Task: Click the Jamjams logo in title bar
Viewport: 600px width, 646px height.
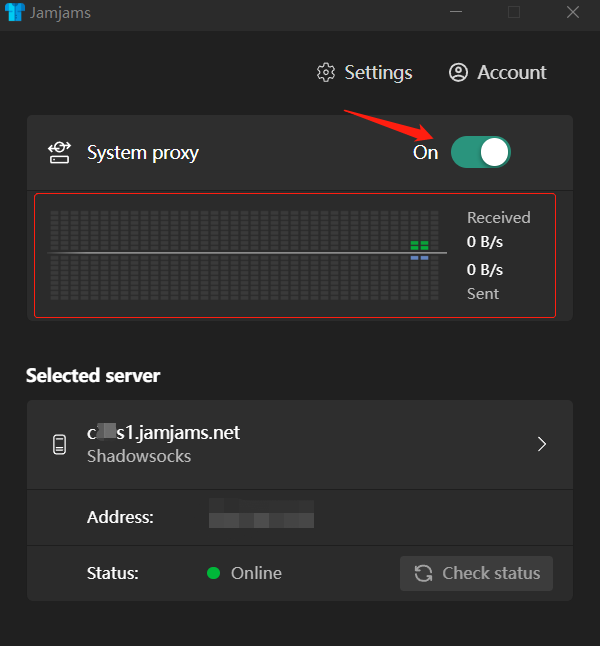Action: pyautogui.click(x=15, y=12)
